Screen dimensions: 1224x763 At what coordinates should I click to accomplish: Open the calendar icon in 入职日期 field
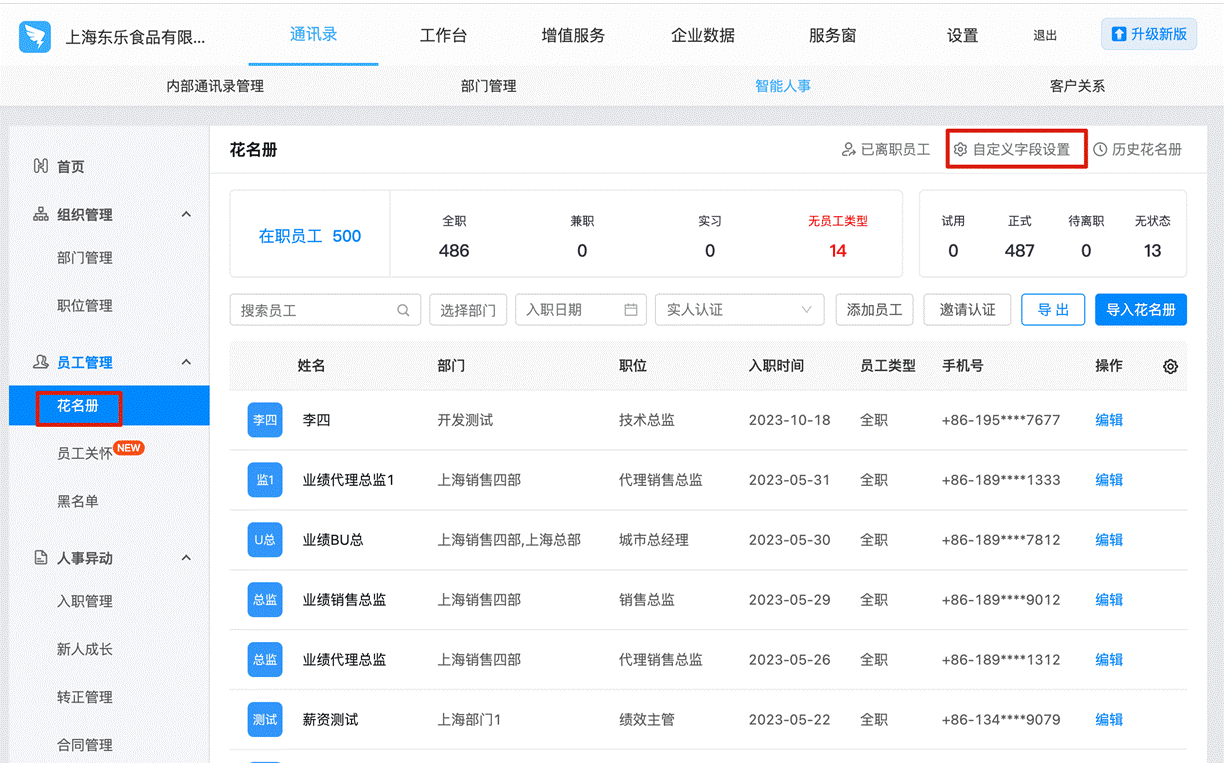coord(631,310)
